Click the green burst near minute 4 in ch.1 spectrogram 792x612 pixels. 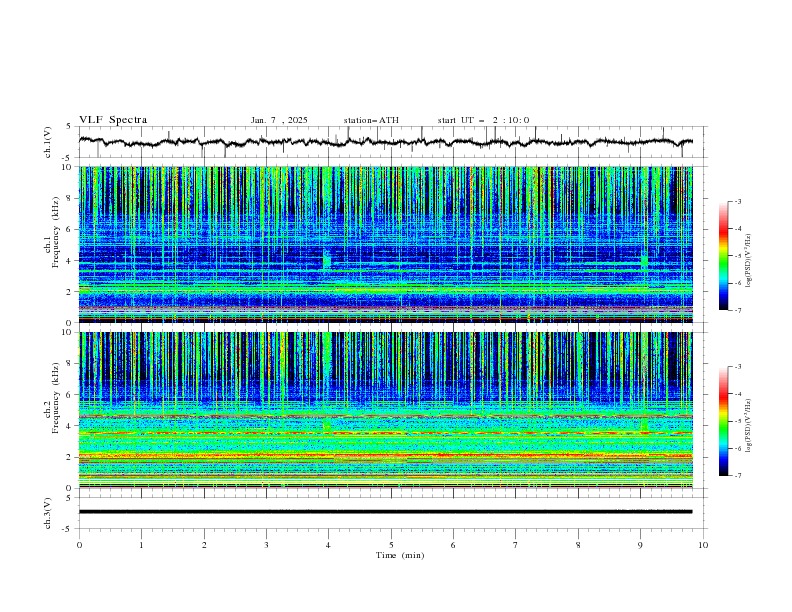[x=327, y=259]
